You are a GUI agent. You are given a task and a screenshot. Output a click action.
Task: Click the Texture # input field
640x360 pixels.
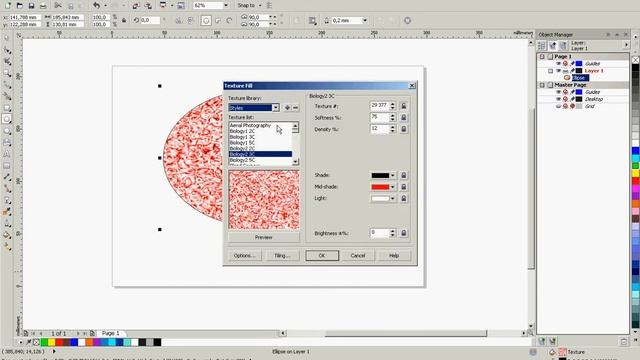coord(379,106)
